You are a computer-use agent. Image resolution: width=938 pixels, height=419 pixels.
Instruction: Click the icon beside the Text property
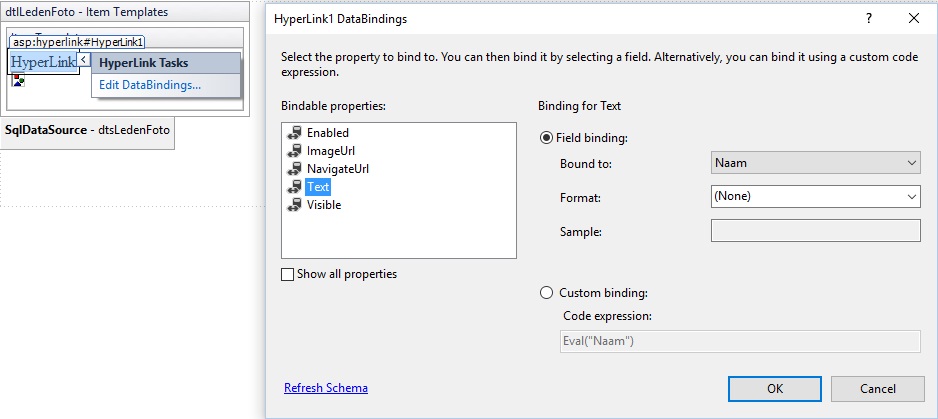click(294, 187)
